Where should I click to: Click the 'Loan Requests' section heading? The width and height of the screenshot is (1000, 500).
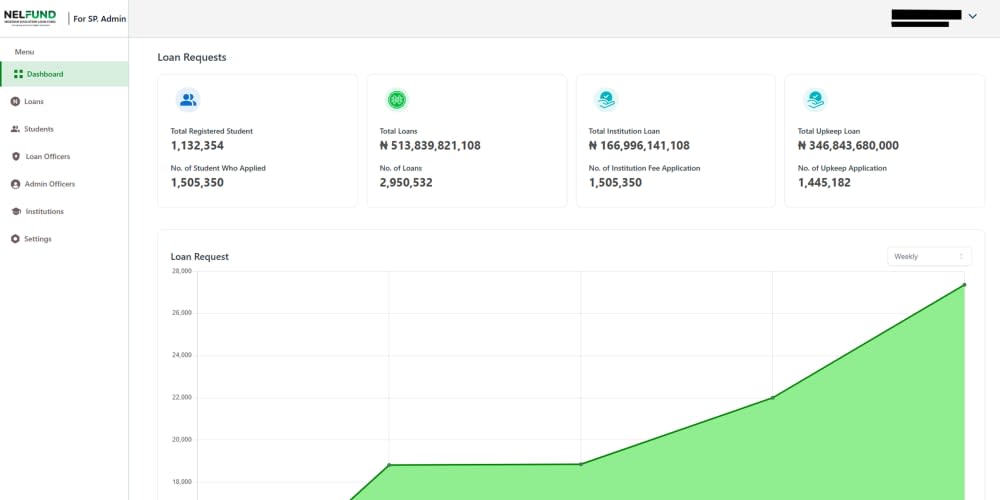tap(192, 57)
